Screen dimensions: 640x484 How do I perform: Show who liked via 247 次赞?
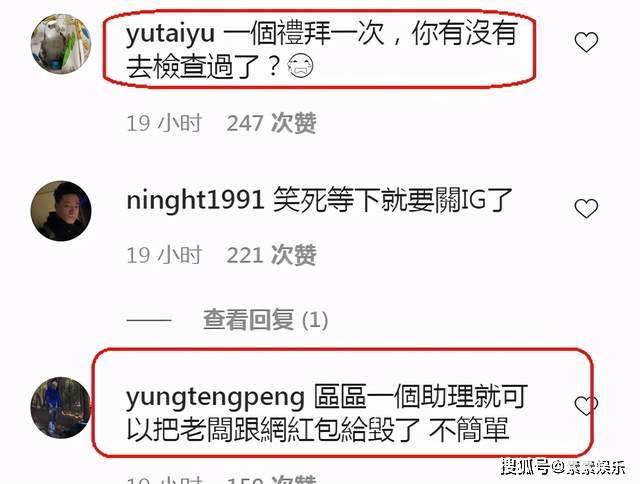(271, 123)
